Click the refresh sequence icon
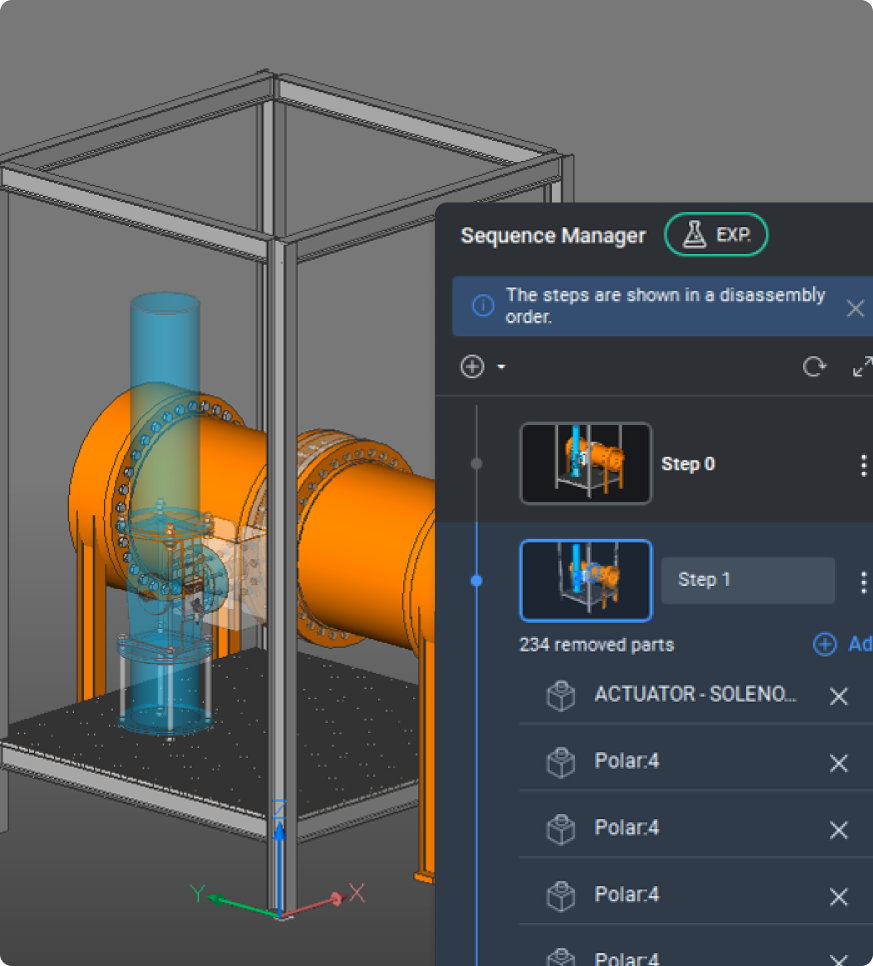 tap(814, 367)
